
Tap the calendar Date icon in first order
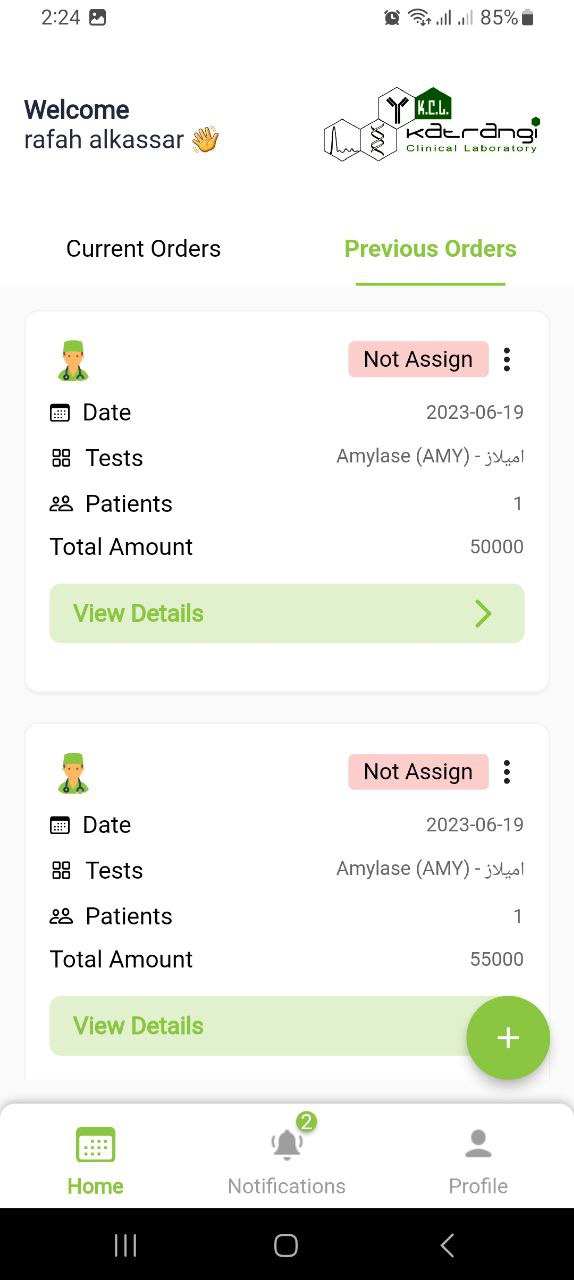point(60,412)
